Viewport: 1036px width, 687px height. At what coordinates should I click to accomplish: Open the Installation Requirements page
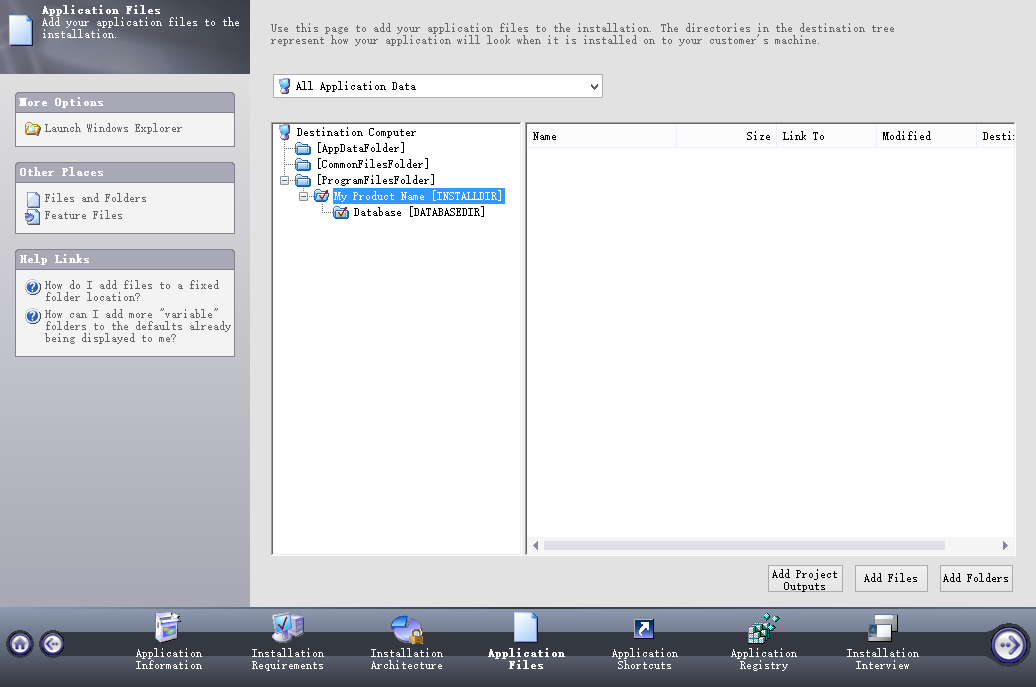coord(287,644)
